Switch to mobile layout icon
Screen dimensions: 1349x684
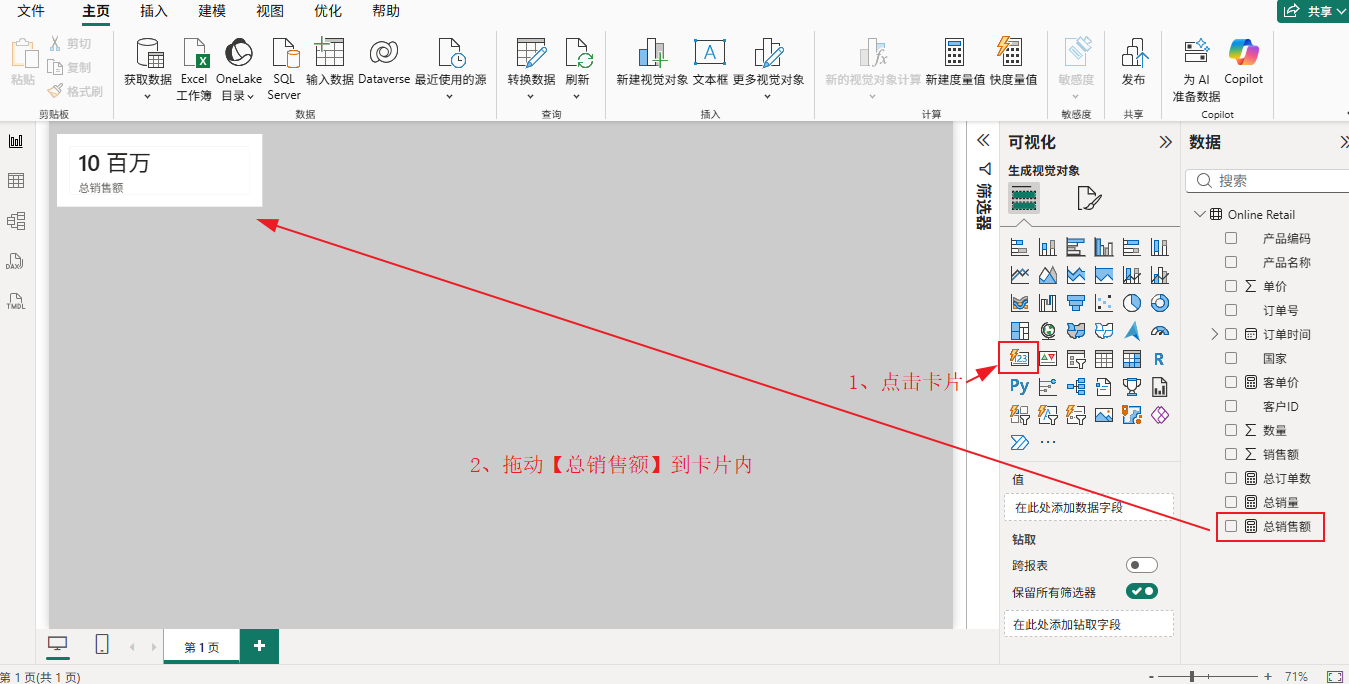pos(102,645)
